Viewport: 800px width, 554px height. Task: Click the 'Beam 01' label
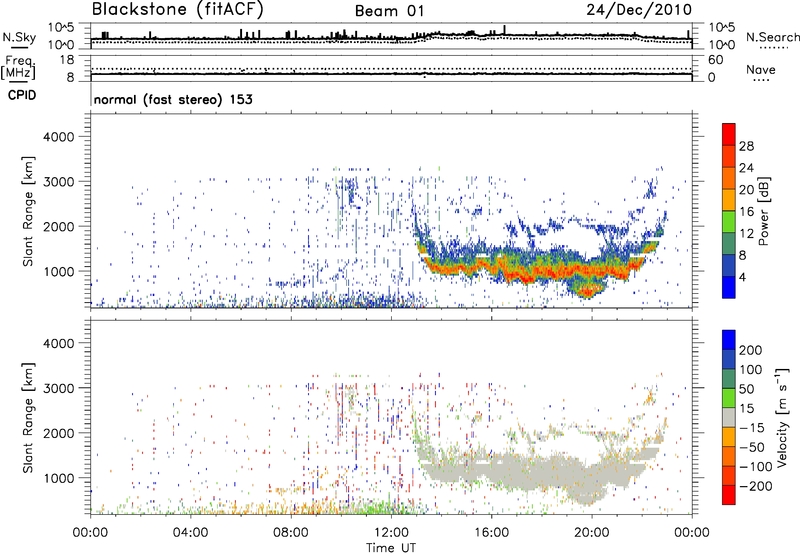[x=389, y=11]
